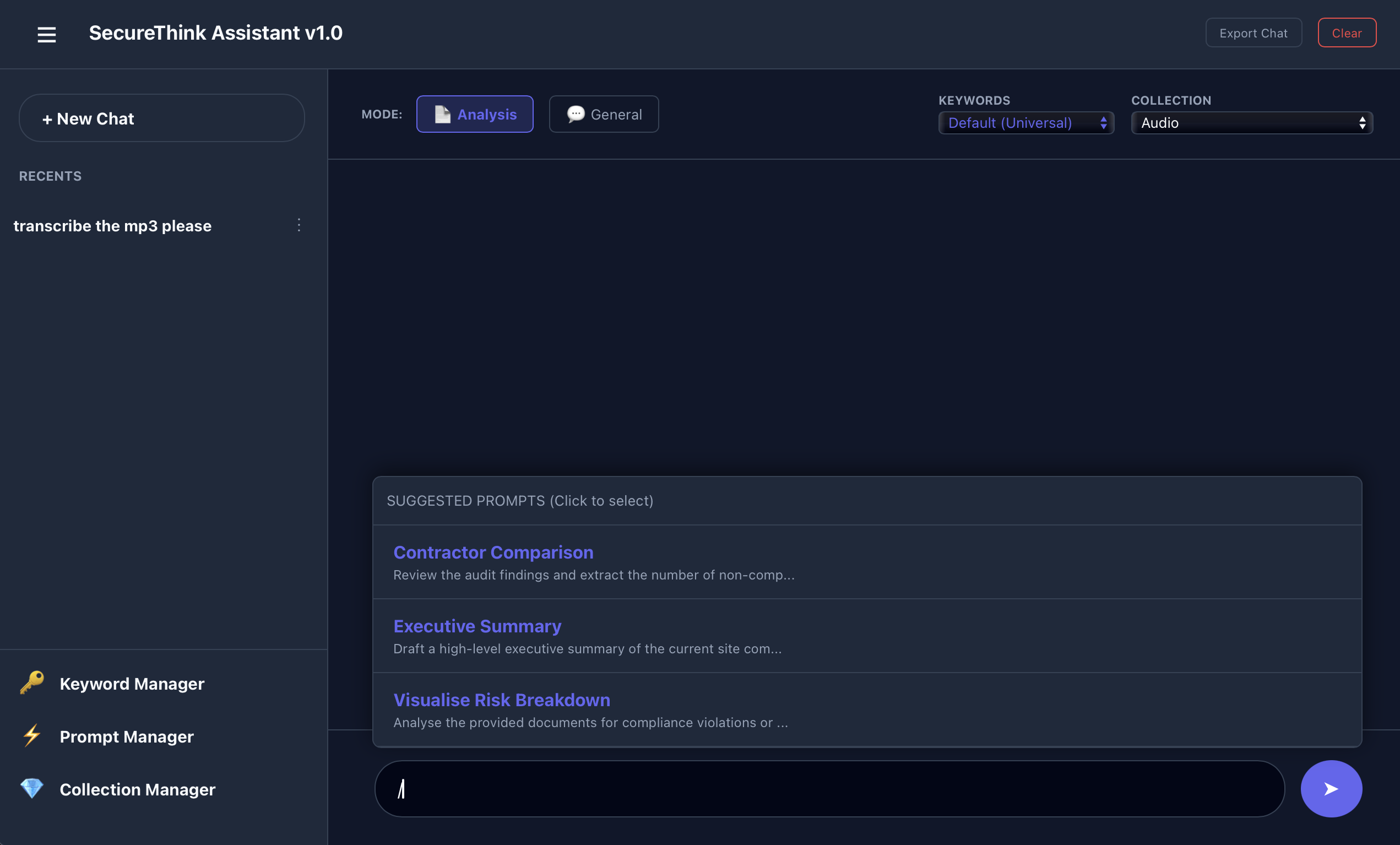Focus the message input field
Image resolution: width=1400 pixels, height=845 pixels.
829,788
